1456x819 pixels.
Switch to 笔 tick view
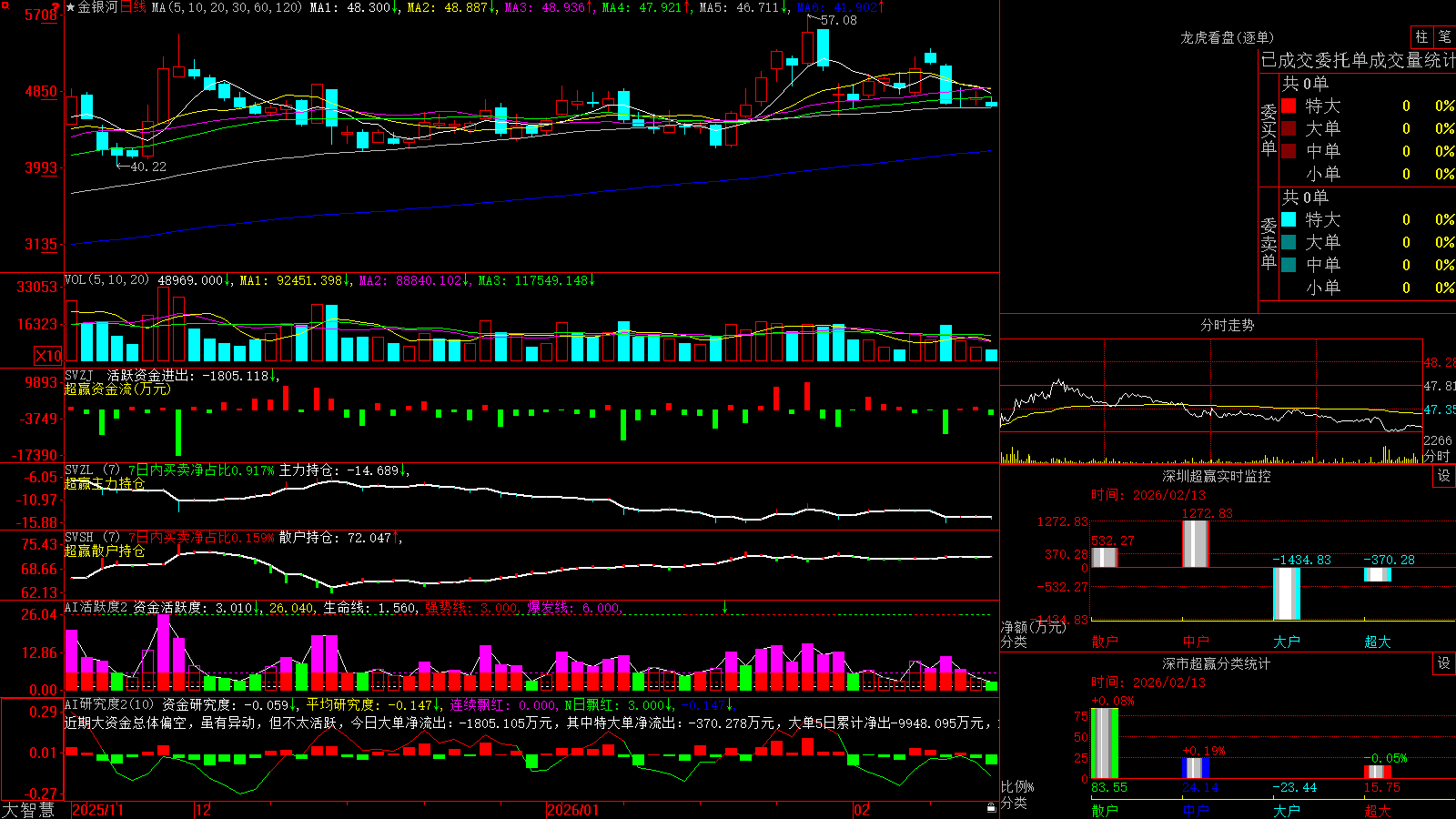(x=1444, y=36)
